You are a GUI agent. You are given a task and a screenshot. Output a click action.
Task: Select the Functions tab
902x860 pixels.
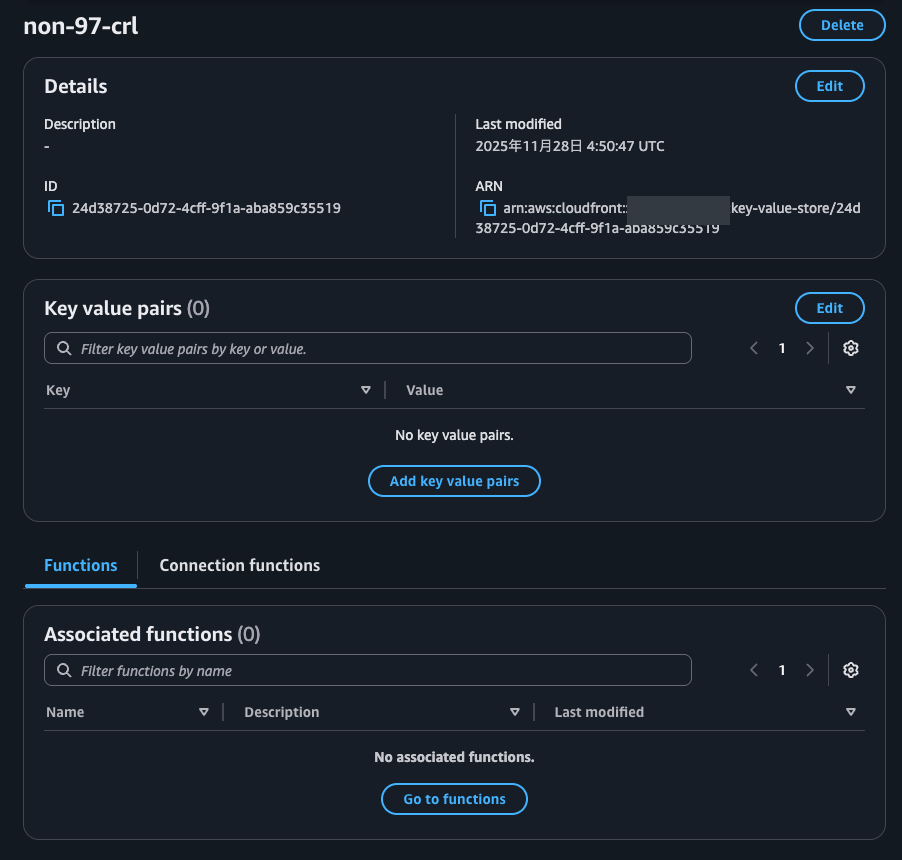tap(81, 565)
